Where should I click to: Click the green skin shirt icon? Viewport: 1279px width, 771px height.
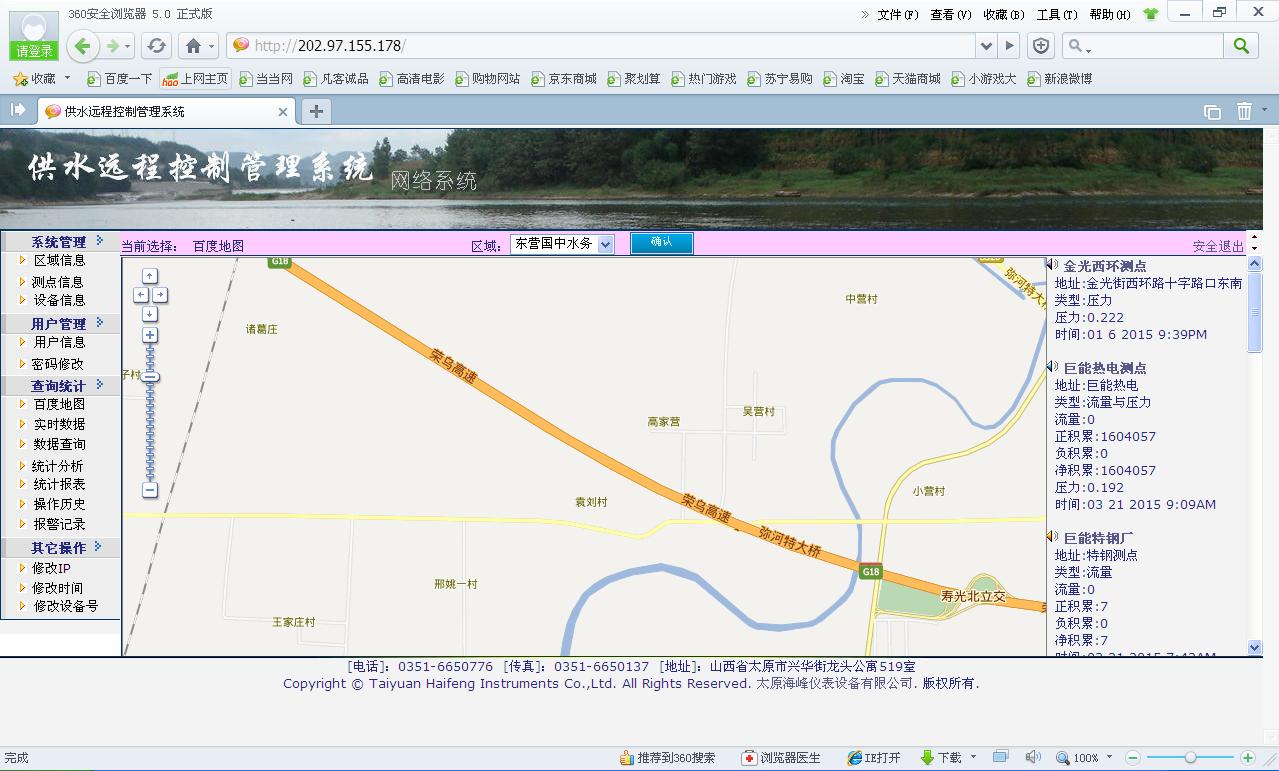coord(1150,14)
